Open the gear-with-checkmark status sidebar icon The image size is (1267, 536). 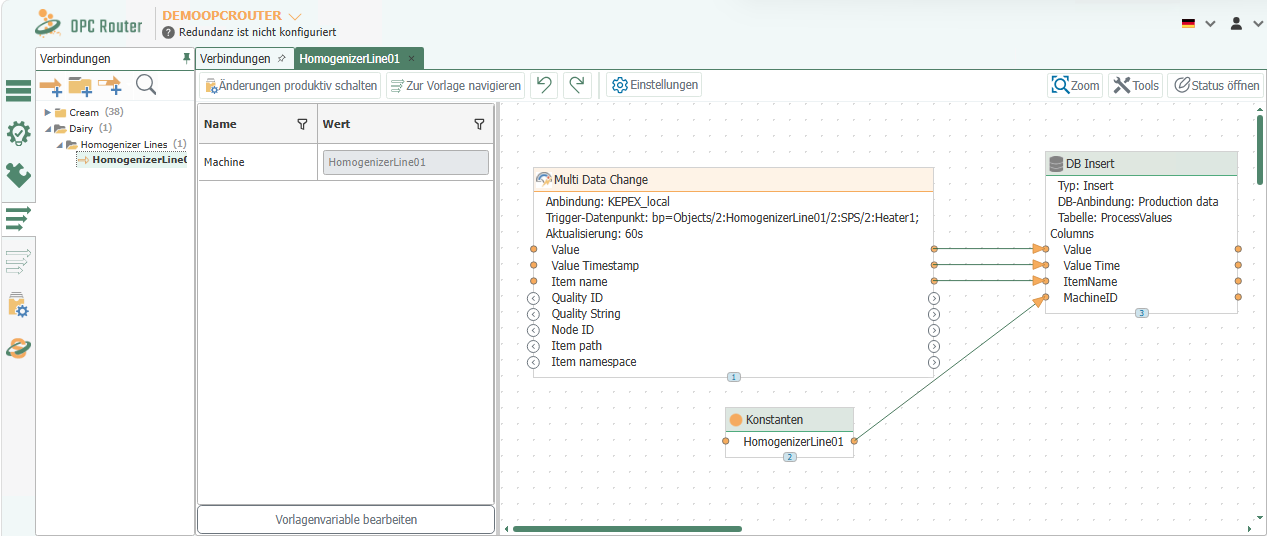[x=18, y=133]
